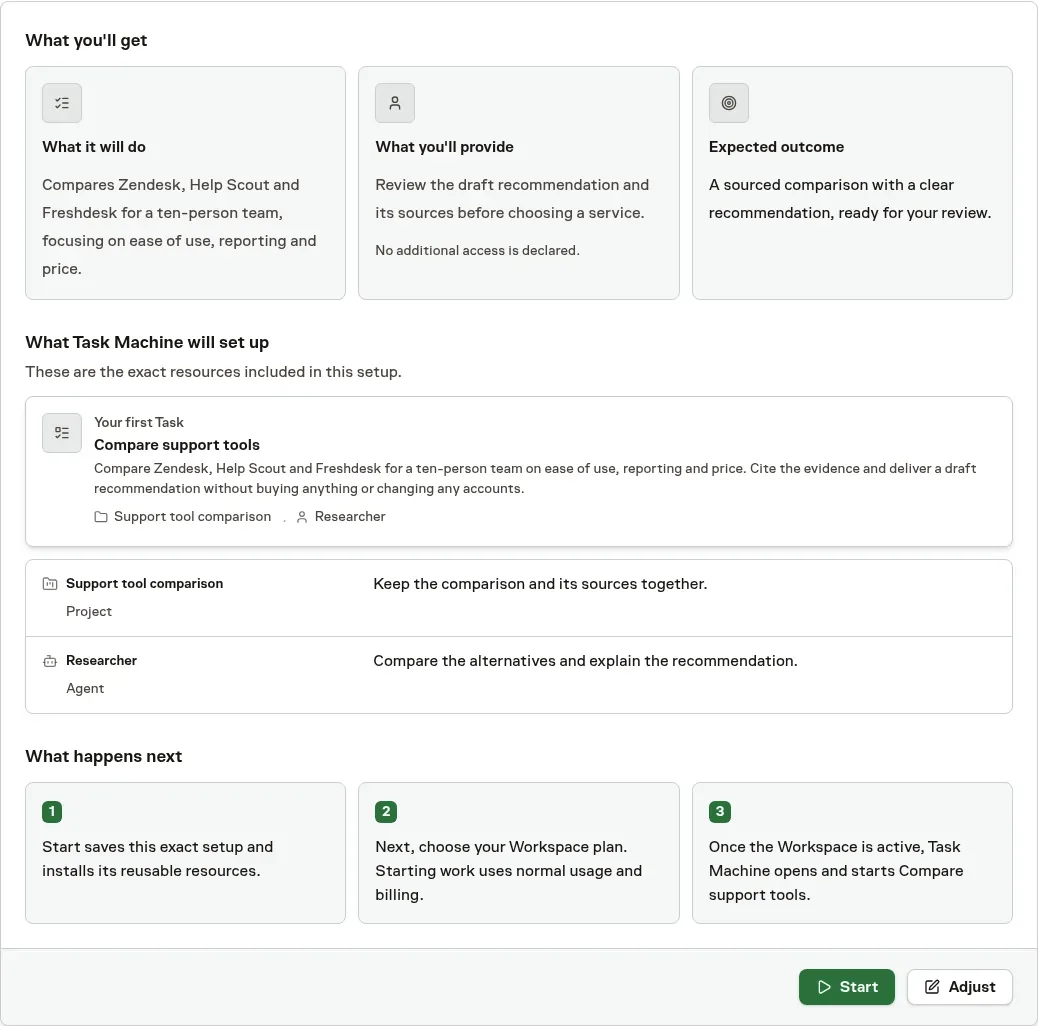Click the green step 3 badge

pyautogui.click(x=720, y=812)
